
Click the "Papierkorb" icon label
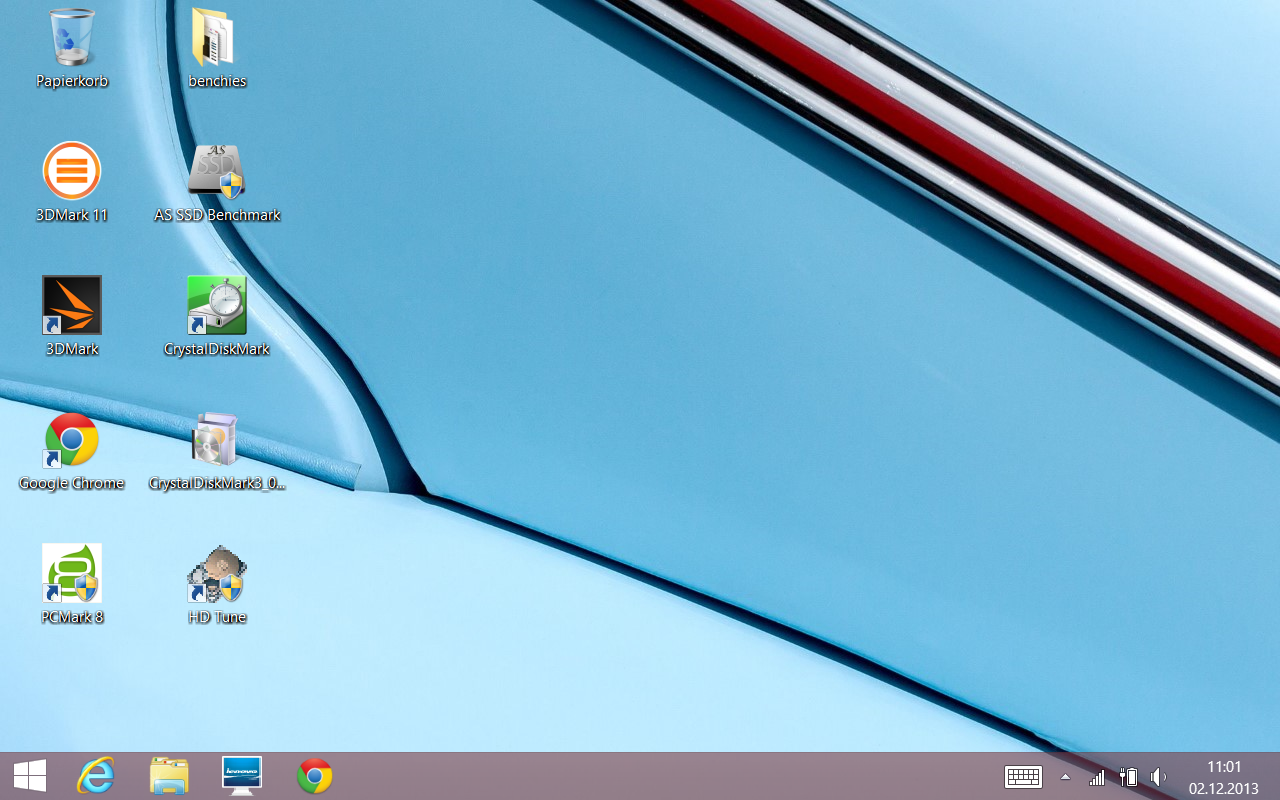tap(72, 81)
